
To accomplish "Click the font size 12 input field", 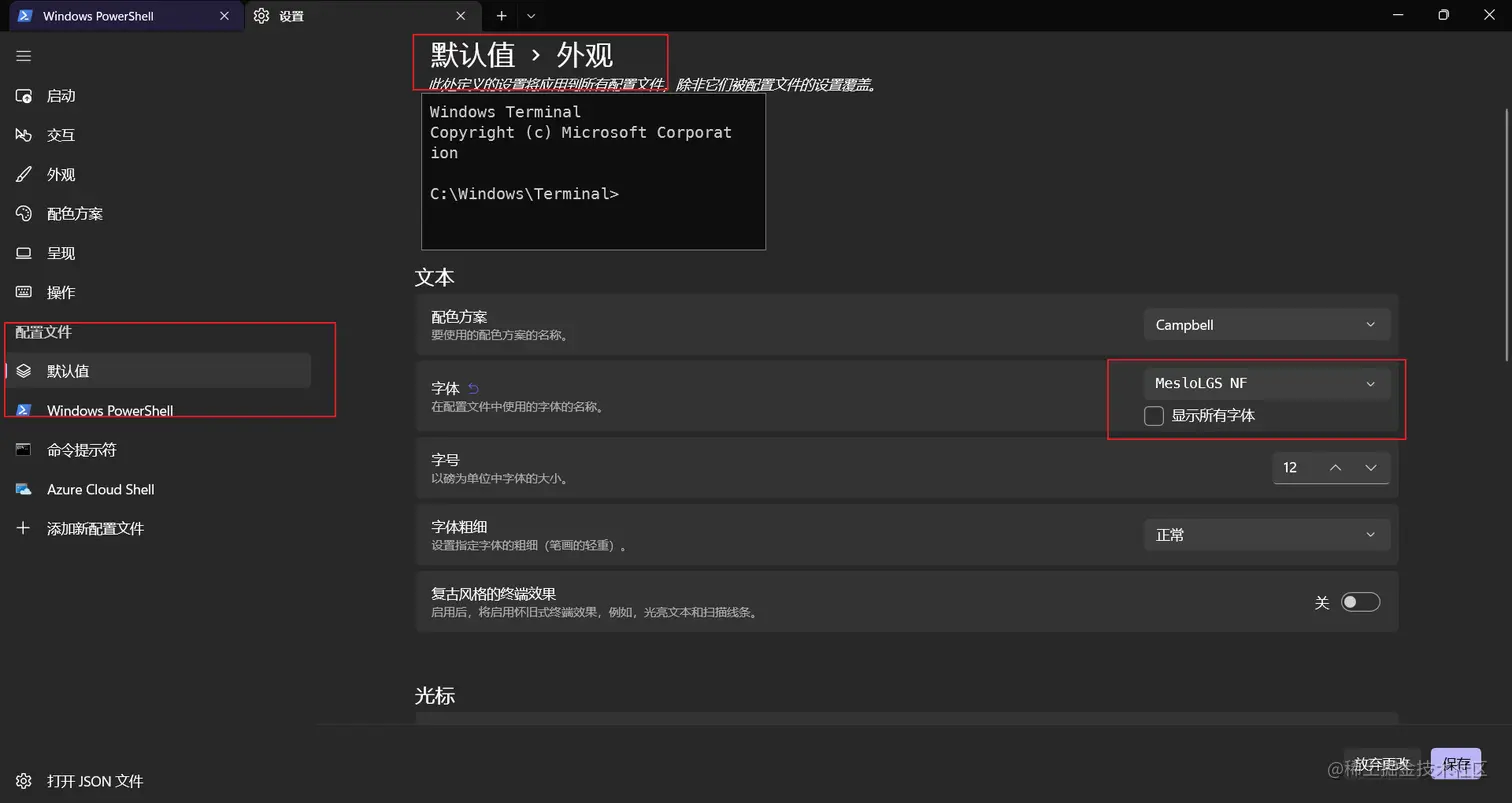I will click(1295, 468).
